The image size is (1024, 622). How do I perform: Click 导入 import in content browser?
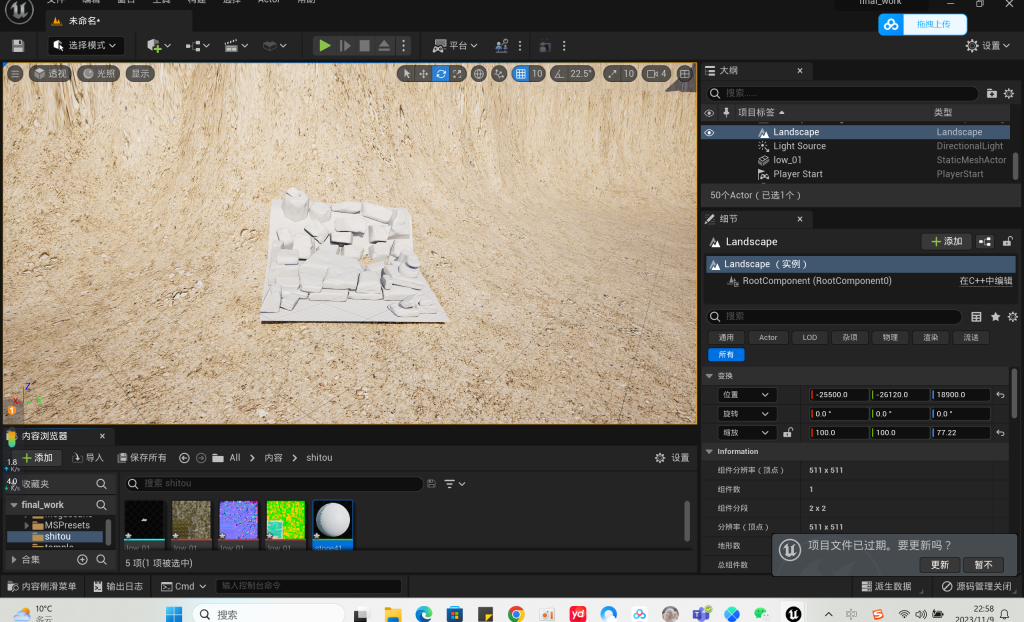(x=88, y=458)
